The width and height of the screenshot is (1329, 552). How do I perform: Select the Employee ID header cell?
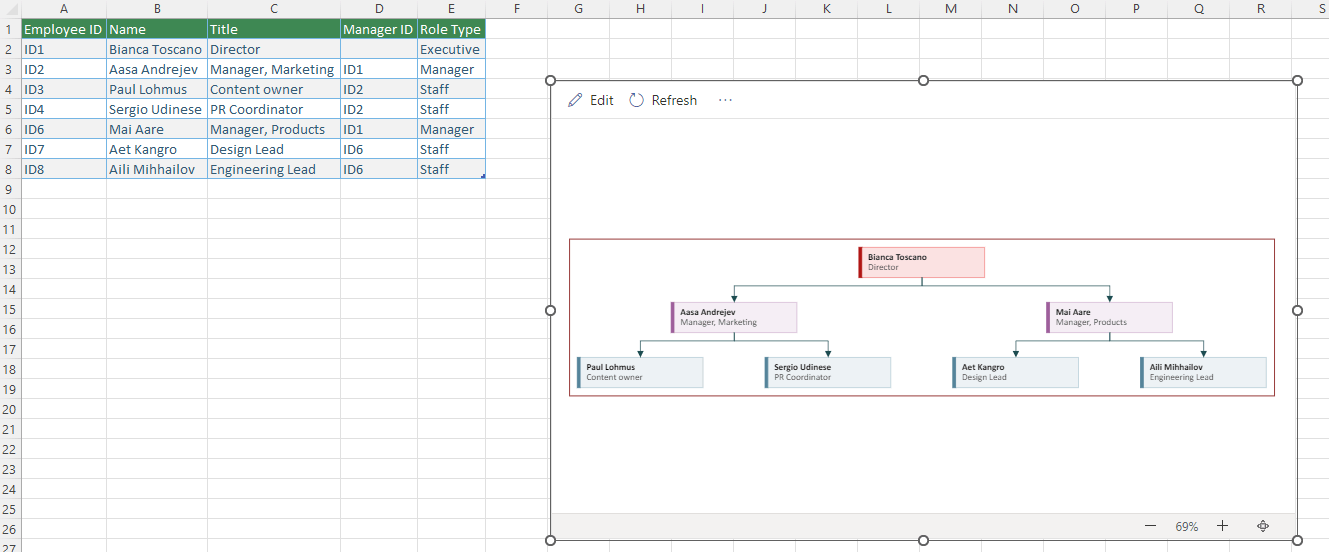[x=64, y=29]
